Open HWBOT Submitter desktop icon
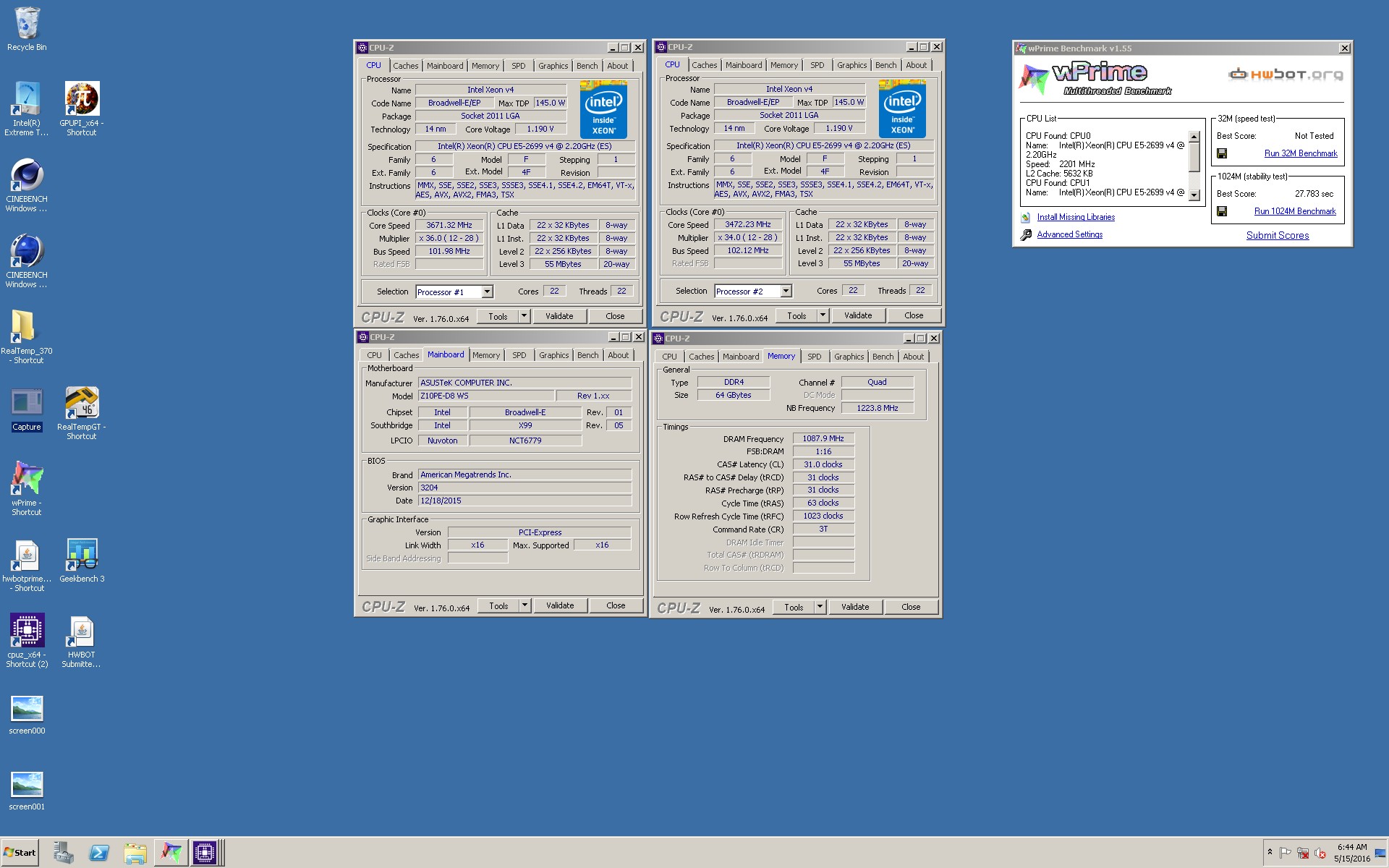1389x868 pixels. [x=82, y=641]
